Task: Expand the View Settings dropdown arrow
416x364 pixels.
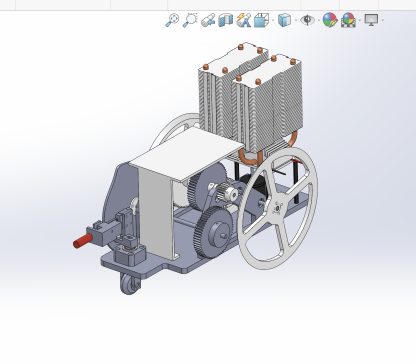Action: pyautogui.click(x=383, y=21)
